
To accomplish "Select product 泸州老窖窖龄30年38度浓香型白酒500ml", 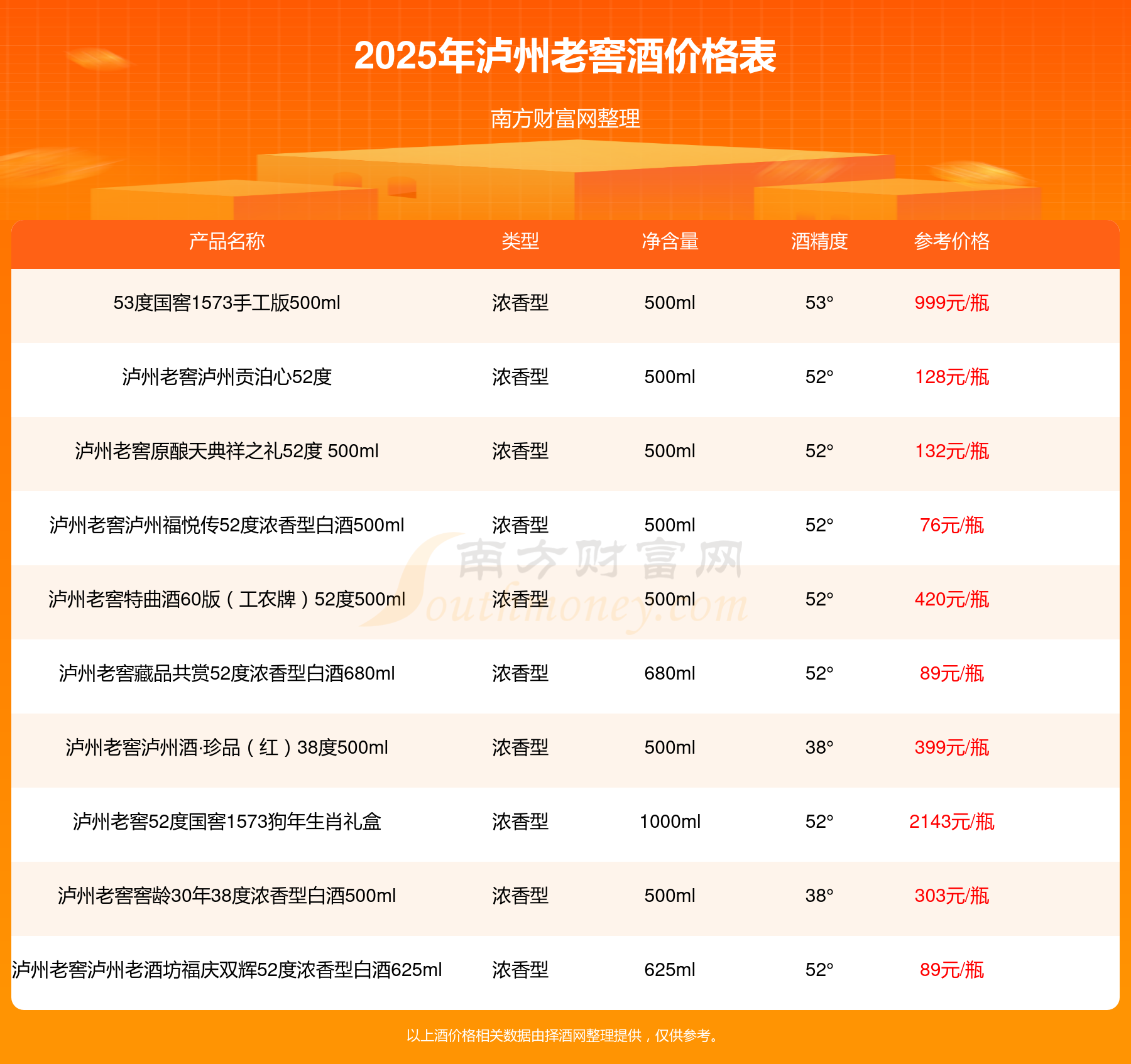I will (x=227, y=896).
